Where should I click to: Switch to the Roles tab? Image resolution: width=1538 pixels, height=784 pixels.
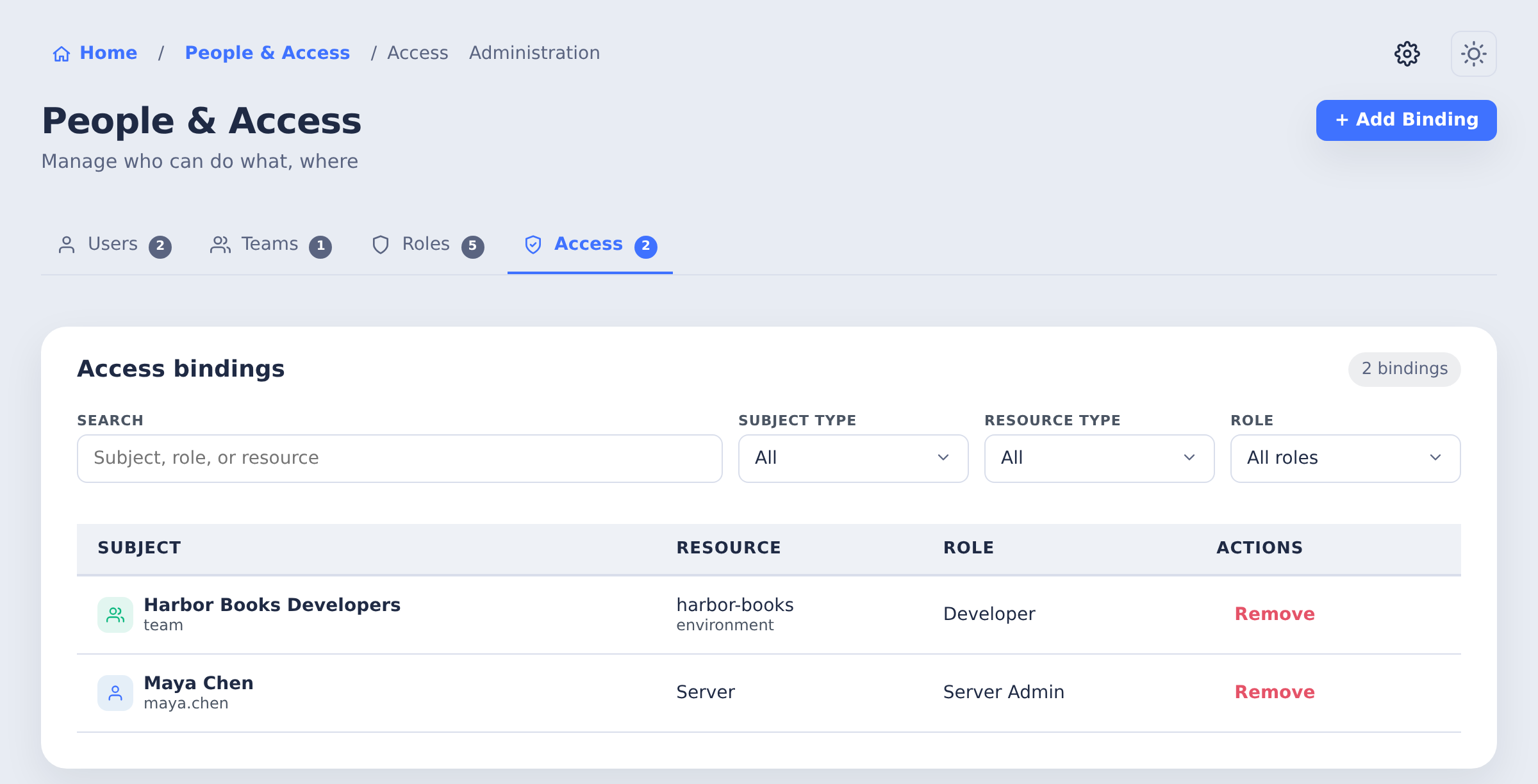pyautogui.click(x=427, y=245)
